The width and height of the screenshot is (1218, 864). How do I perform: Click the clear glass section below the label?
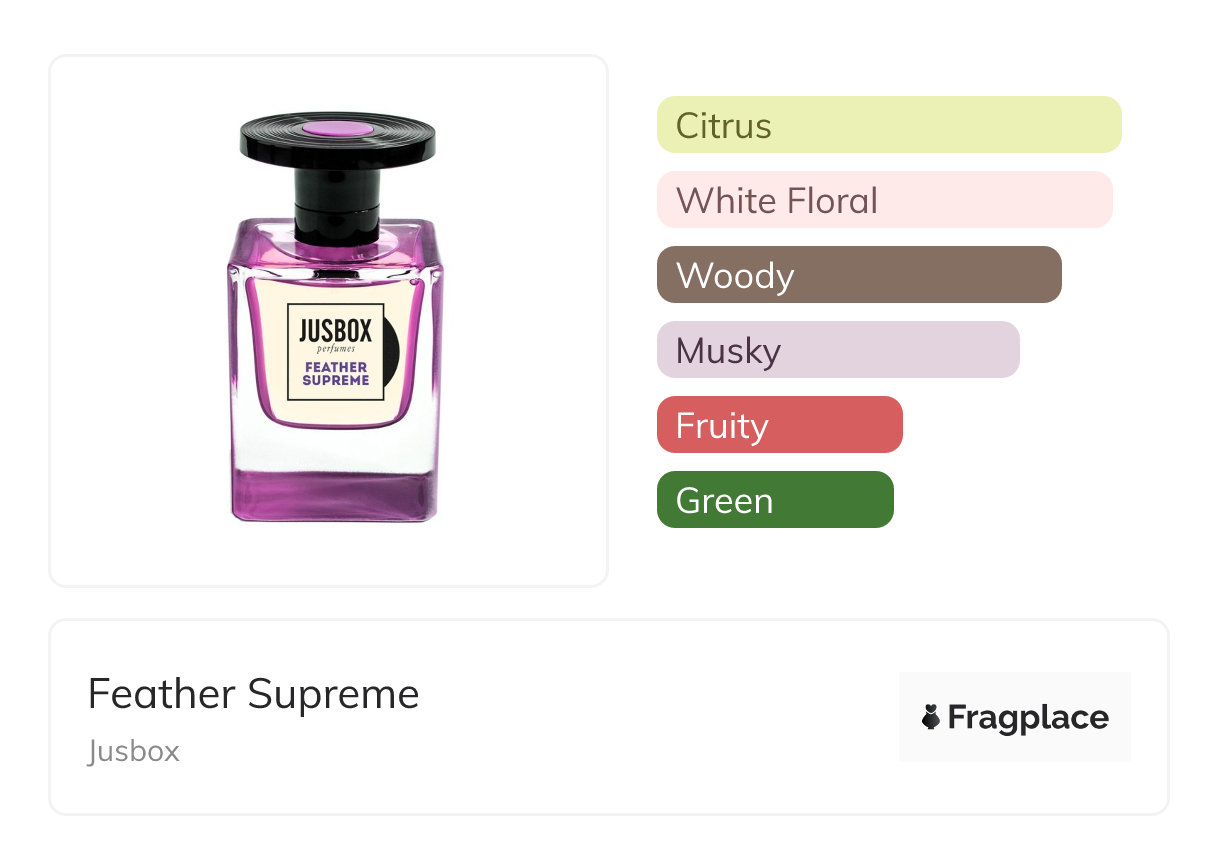click(333, 450)
